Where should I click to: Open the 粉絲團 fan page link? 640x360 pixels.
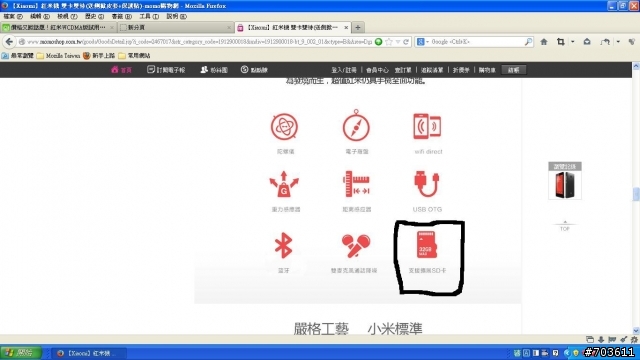coord(213,70)
